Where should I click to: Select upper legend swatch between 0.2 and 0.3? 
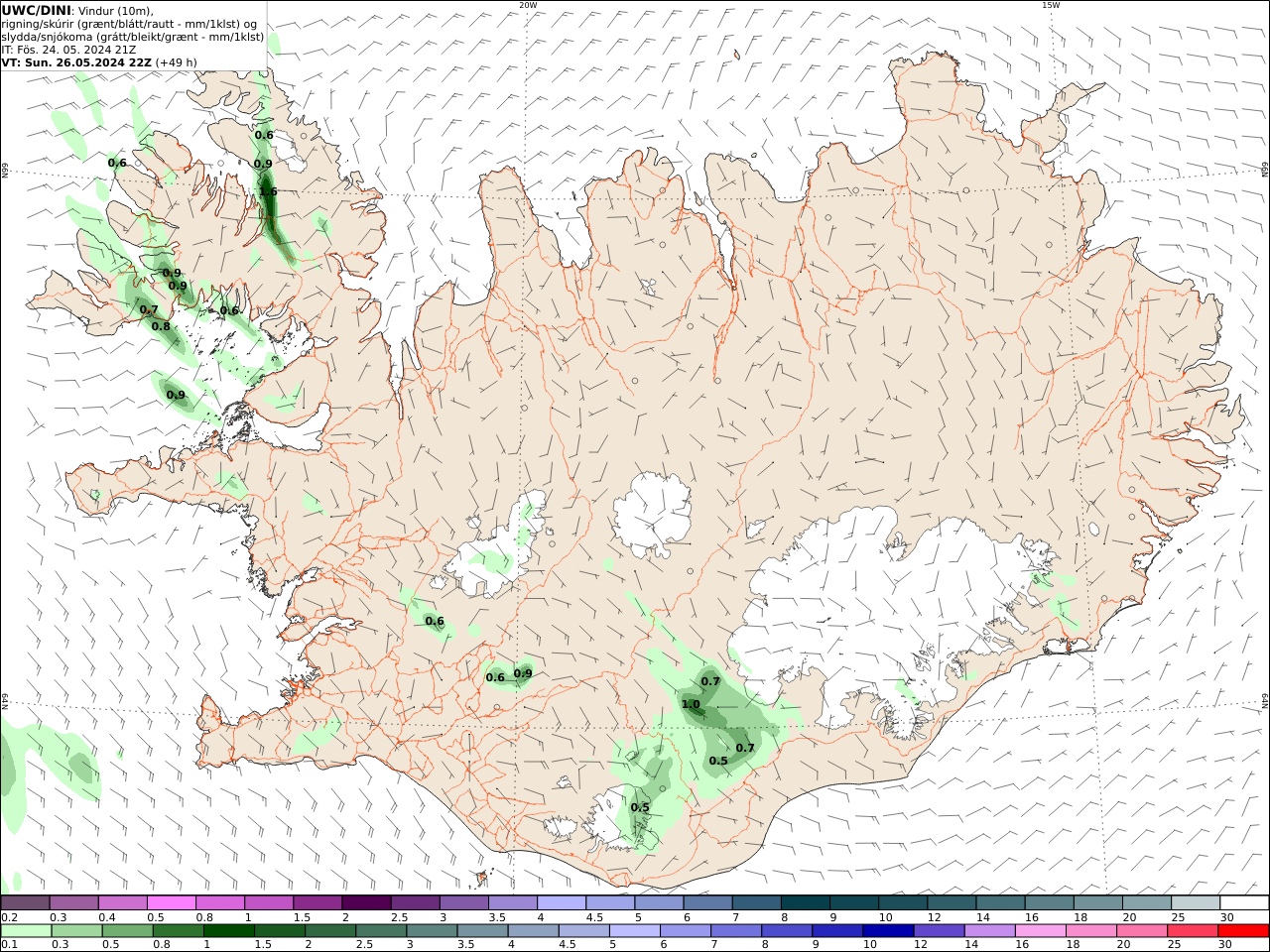[26, 903]
